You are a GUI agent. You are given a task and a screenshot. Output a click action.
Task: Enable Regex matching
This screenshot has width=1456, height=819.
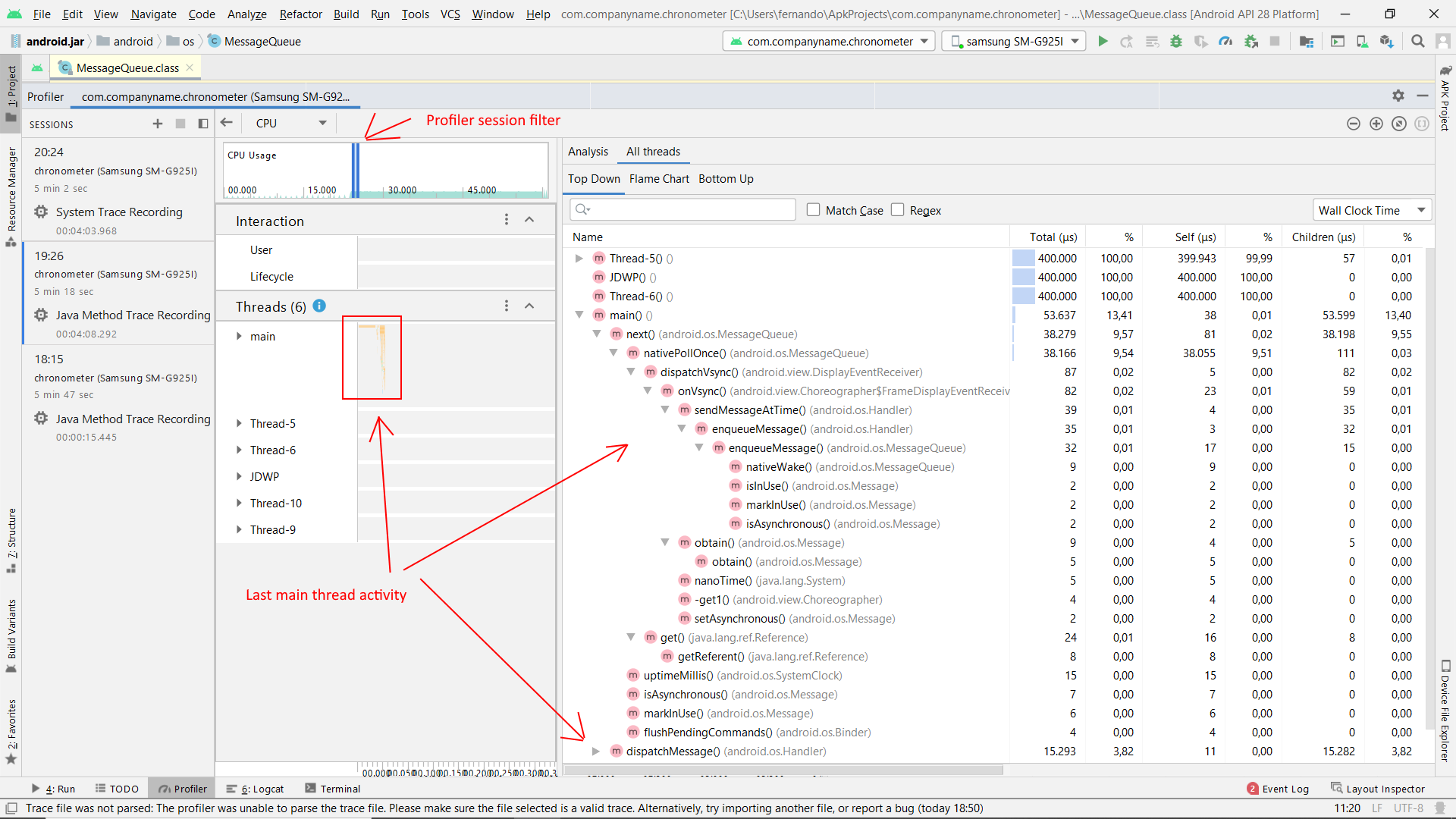point(899,210)
